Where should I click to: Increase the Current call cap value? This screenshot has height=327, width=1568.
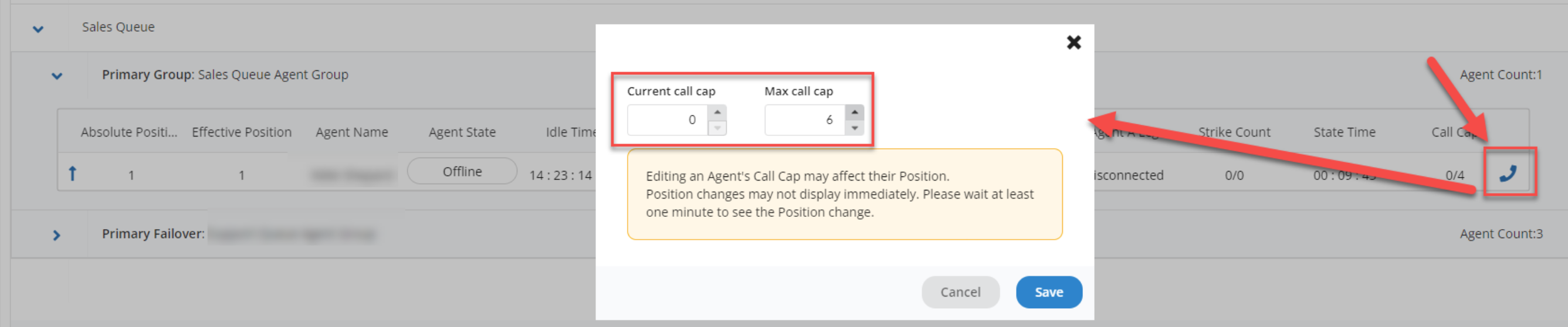pos(717,113)
